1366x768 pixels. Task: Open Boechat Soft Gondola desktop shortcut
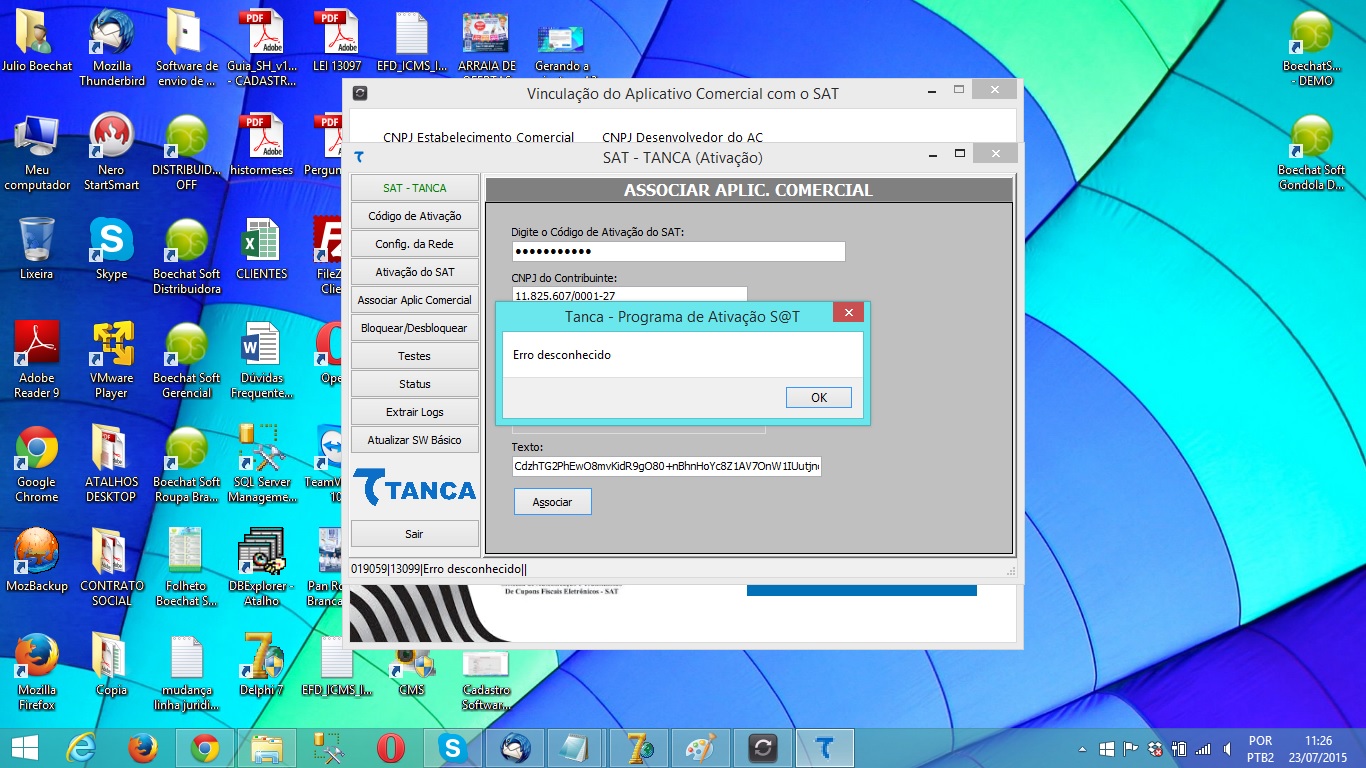(x=1312, y=152)
